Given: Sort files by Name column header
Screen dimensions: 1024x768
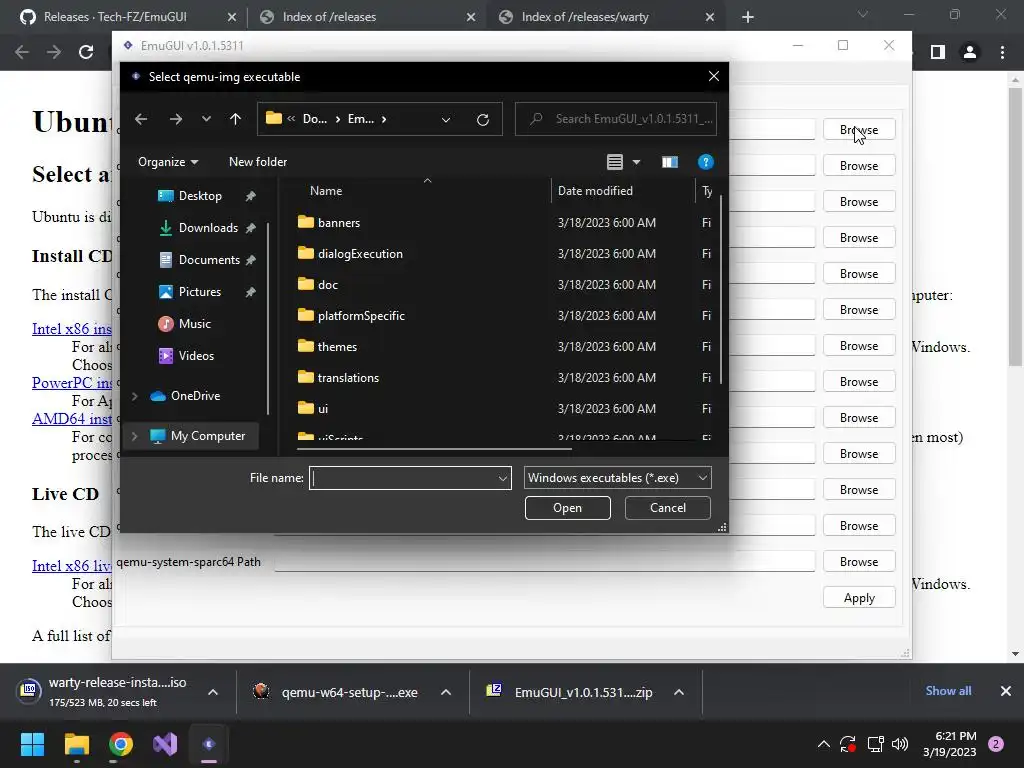Looking at the screenshot, I should coord(326,191).
